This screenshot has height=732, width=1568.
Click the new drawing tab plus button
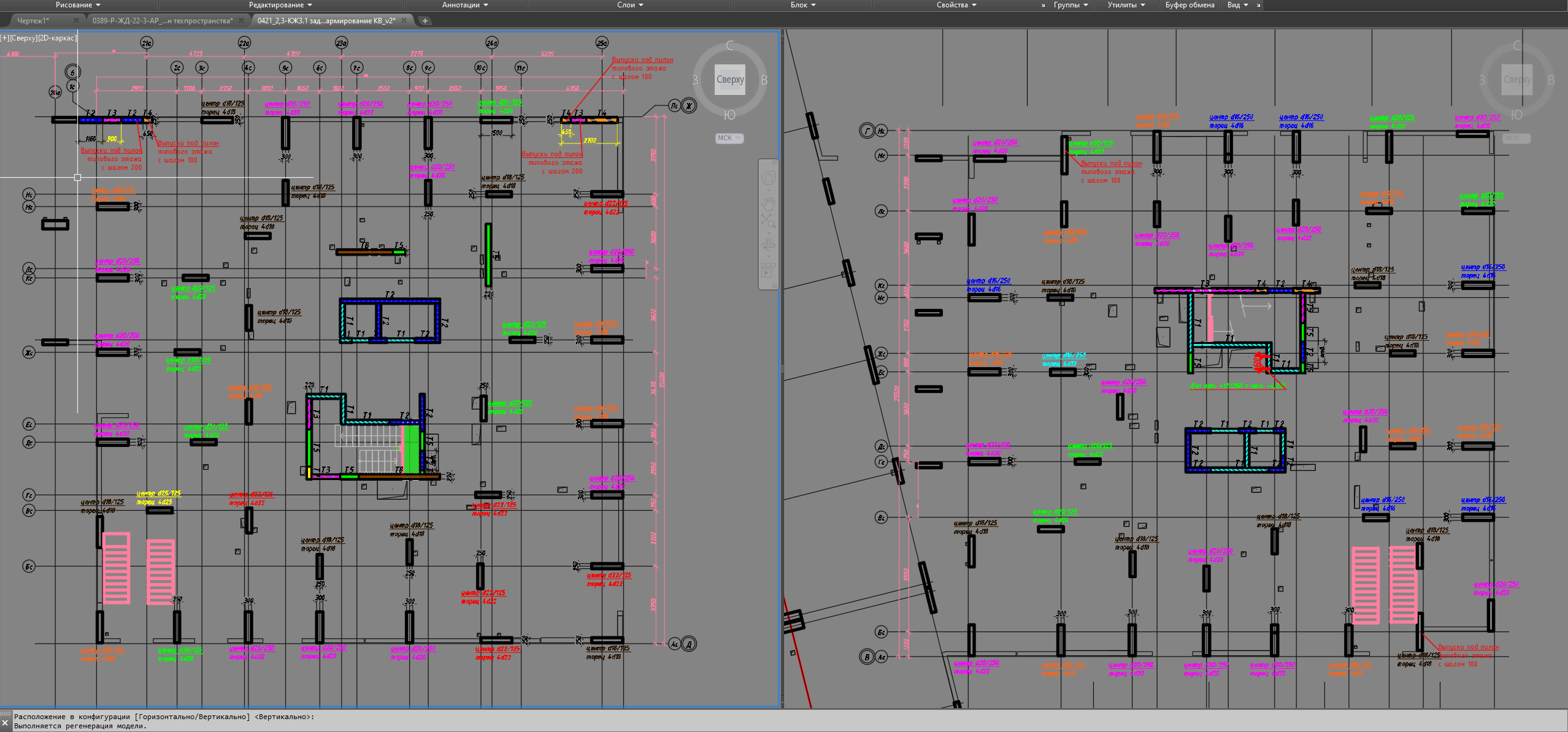tap(425, 21)
